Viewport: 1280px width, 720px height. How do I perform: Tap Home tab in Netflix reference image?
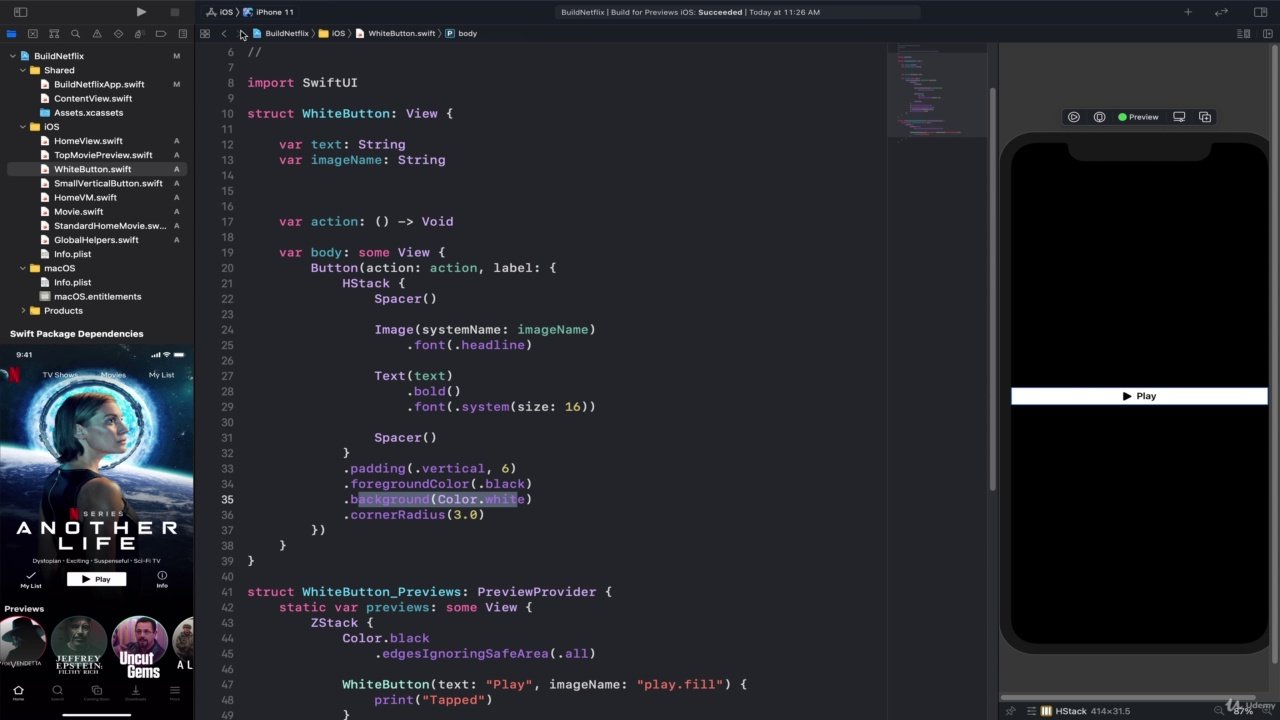click(18, 692)
